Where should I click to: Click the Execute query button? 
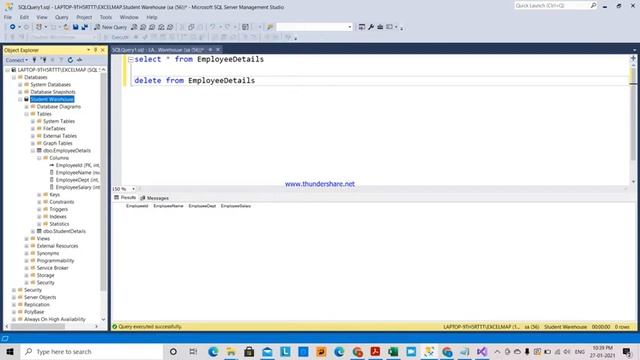(x=116, y=37)
